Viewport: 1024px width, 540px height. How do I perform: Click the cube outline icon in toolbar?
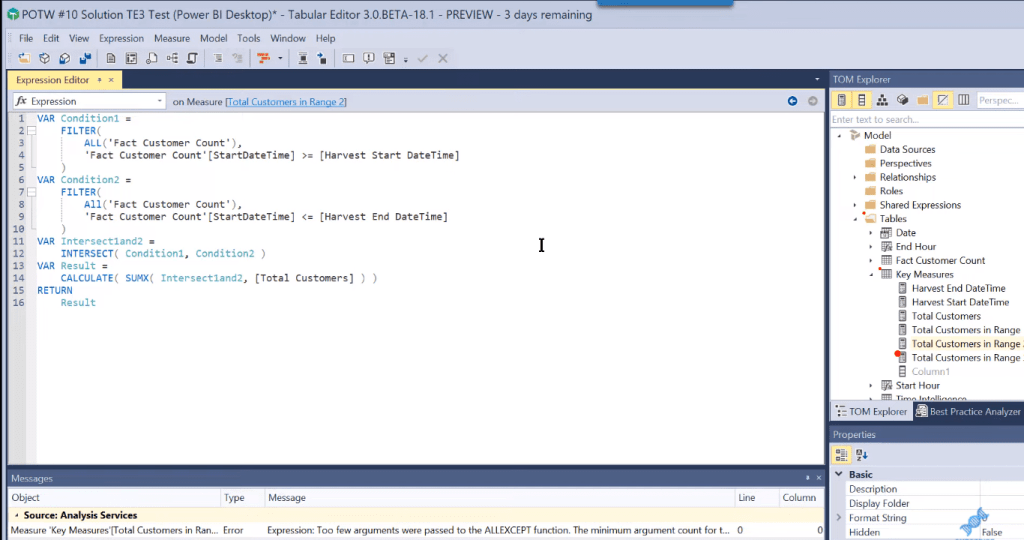[x=44, y=59]
